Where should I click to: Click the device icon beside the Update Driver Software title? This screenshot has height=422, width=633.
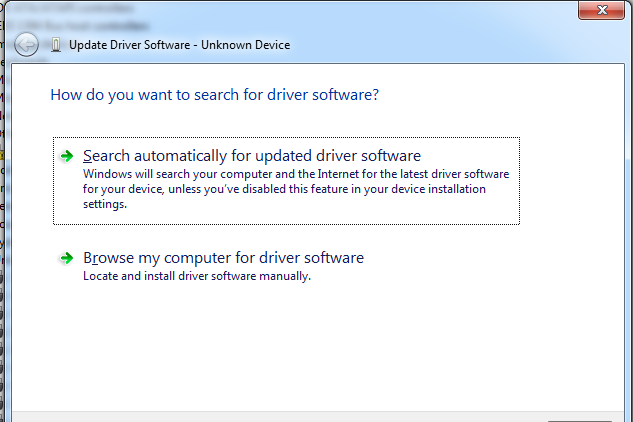pos(54,45)
